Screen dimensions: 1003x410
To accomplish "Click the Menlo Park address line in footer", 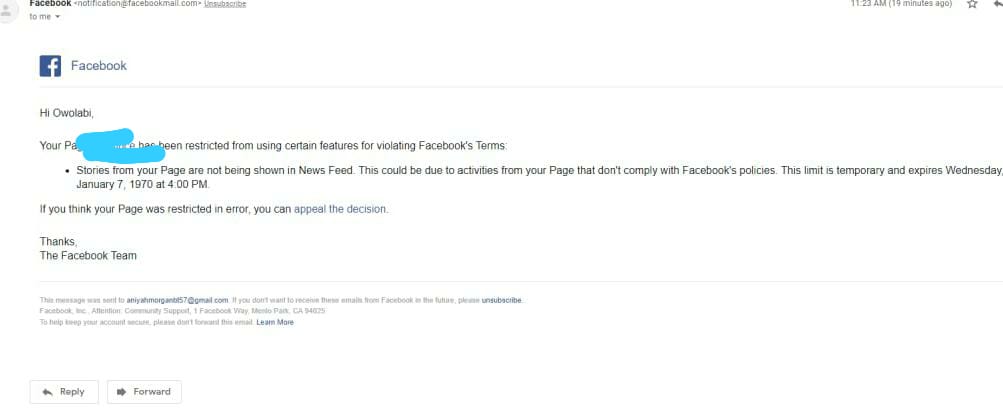I will pos(182,311).
